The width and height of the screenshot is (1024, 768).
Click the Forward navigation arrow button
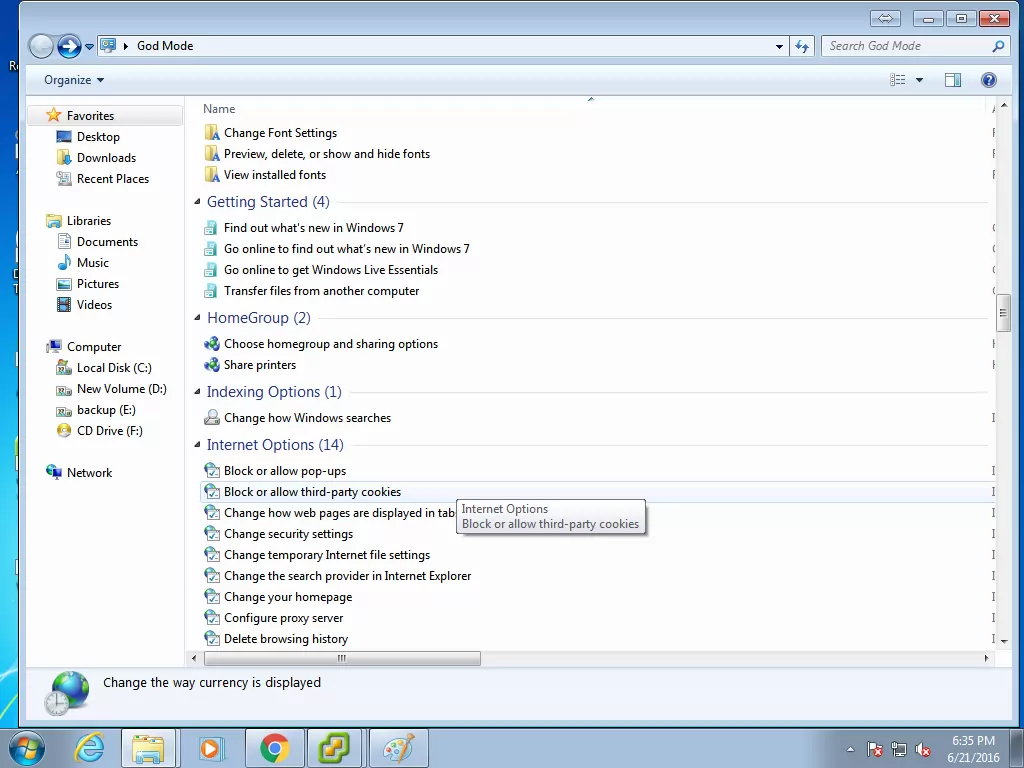tap(69, 46)
